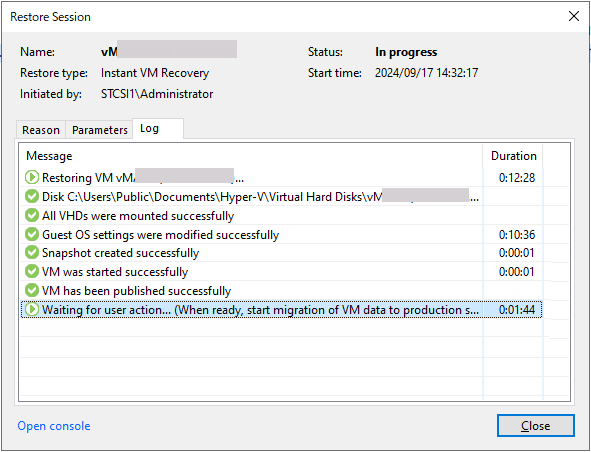
Task: Select the Log tab
Action: coord(158,129)
